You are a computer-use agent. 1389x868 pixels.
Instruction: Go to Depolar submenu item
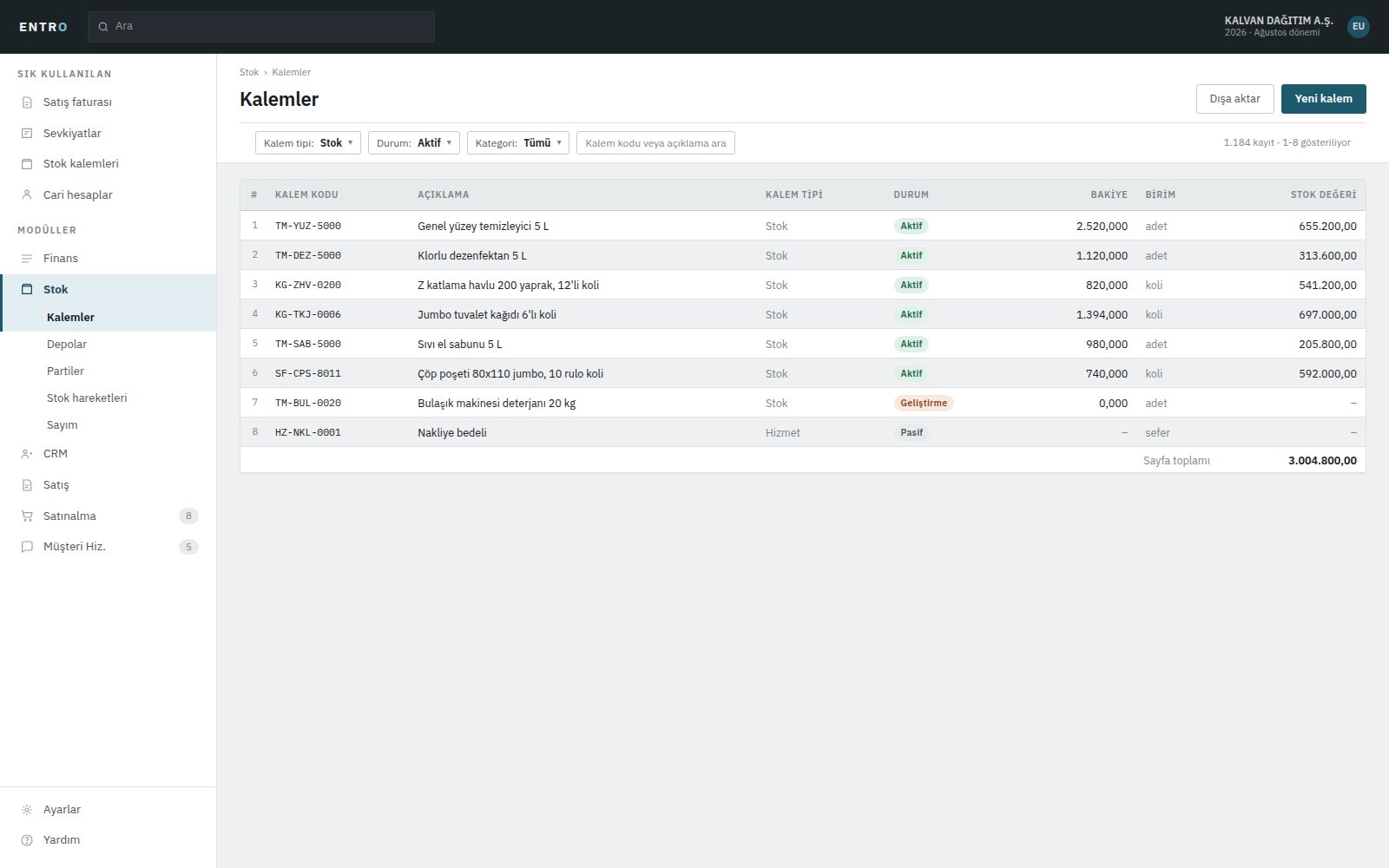(67, 345)
